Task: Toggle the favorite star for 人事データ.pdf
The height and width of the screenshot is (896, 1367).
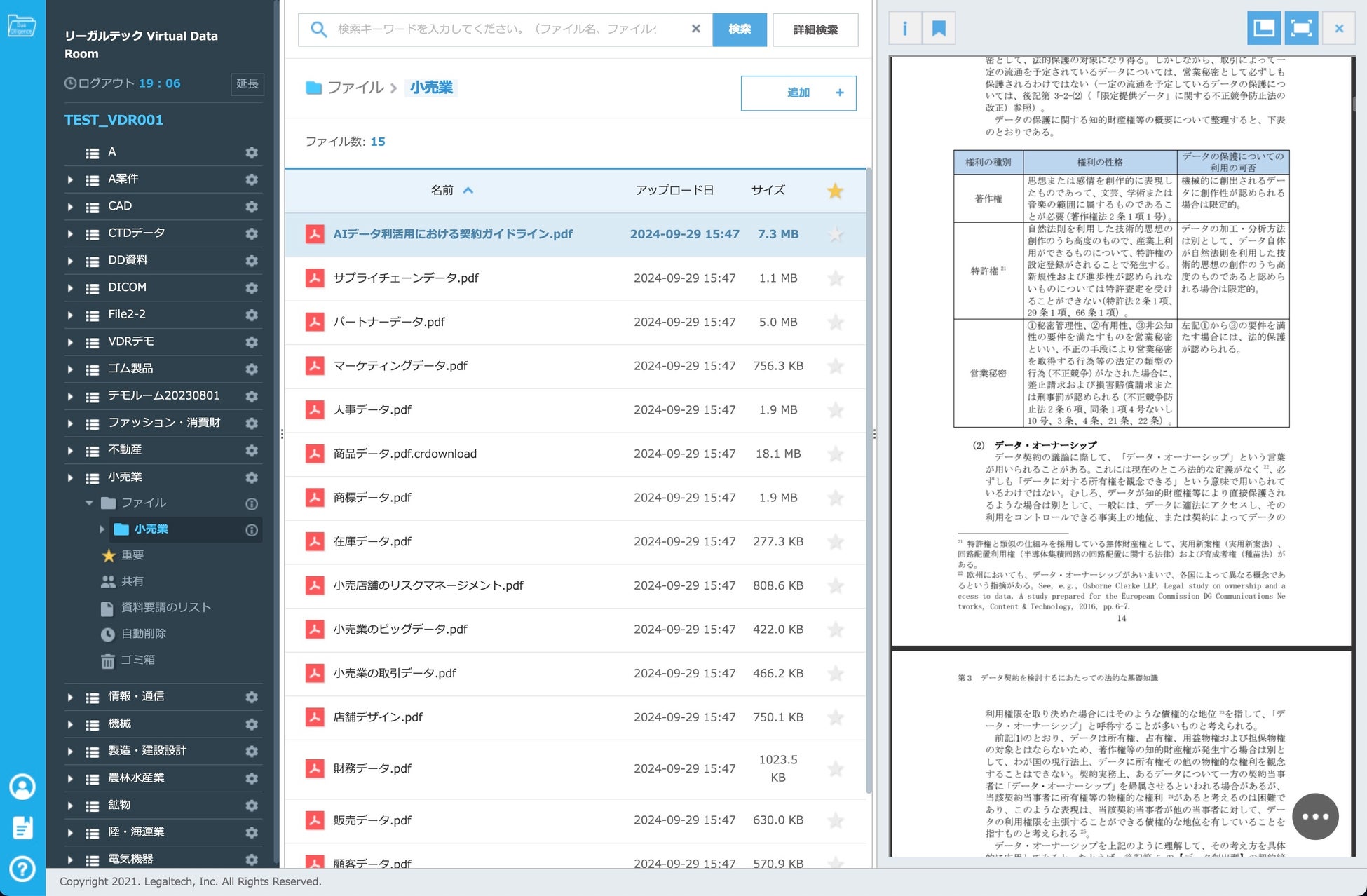Action: pyautogui.click(x=835, y=410)
